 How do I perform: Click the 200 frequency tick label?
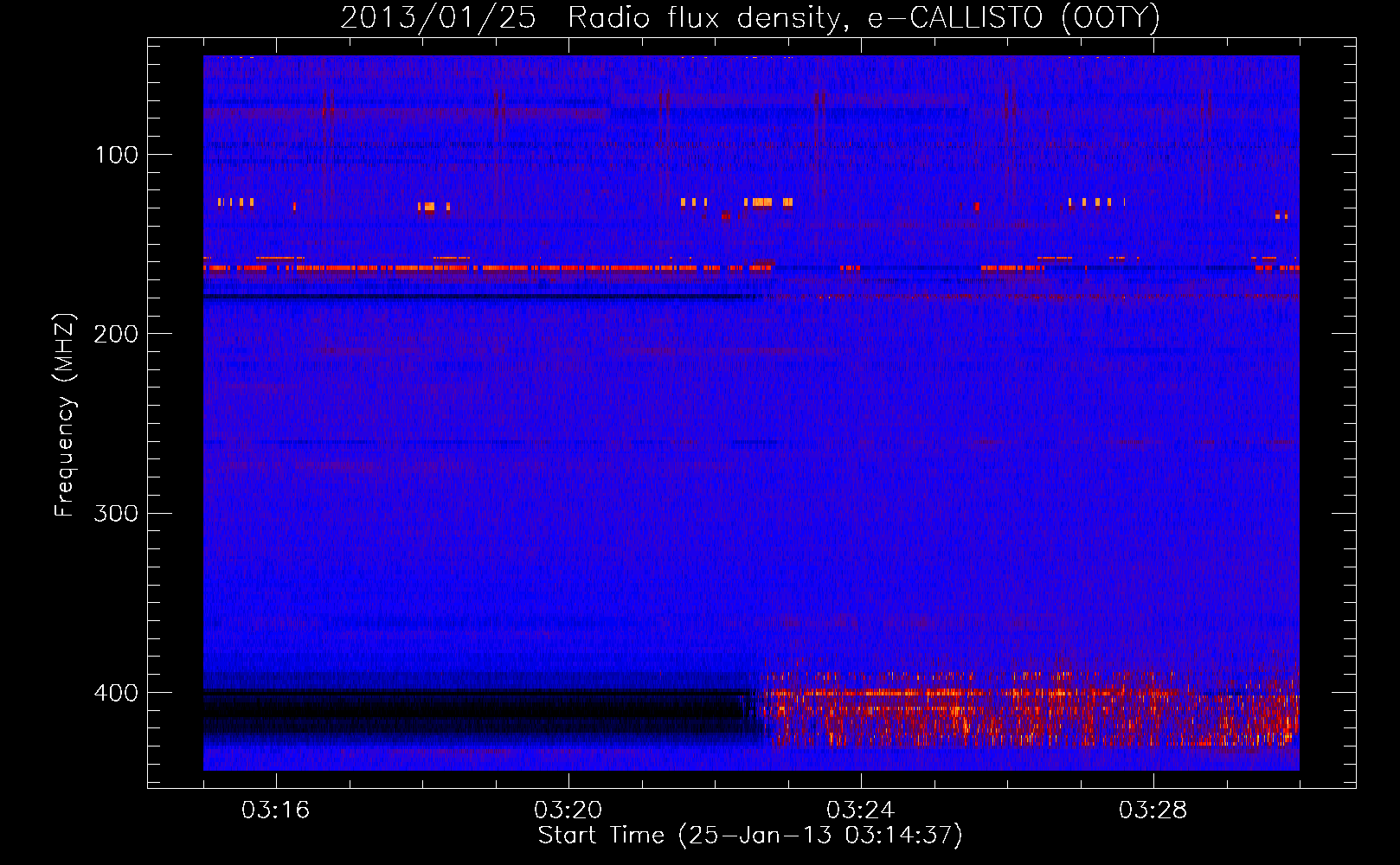(x=116, y=334)
